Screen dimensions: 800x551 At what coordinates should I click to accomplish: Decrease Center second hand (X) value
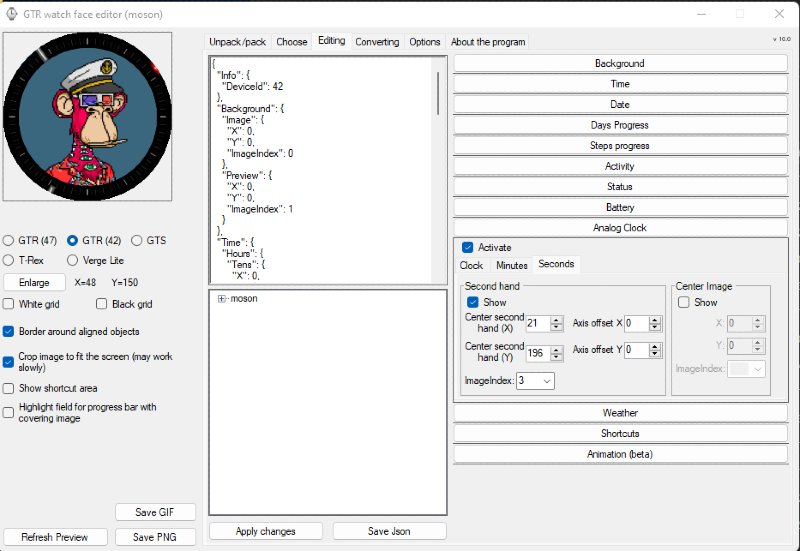pyautogui.click(x=557, y=327)
